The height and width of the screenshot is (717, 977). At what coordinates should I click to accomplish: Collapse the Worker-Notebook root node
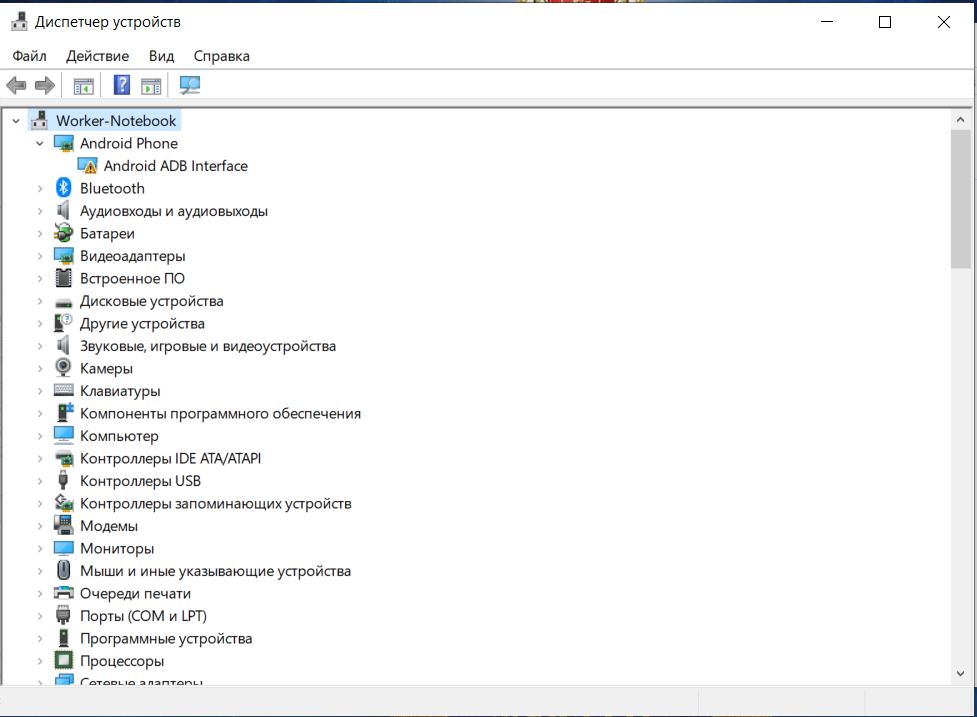pyautogui.click(x=16, y=121)
